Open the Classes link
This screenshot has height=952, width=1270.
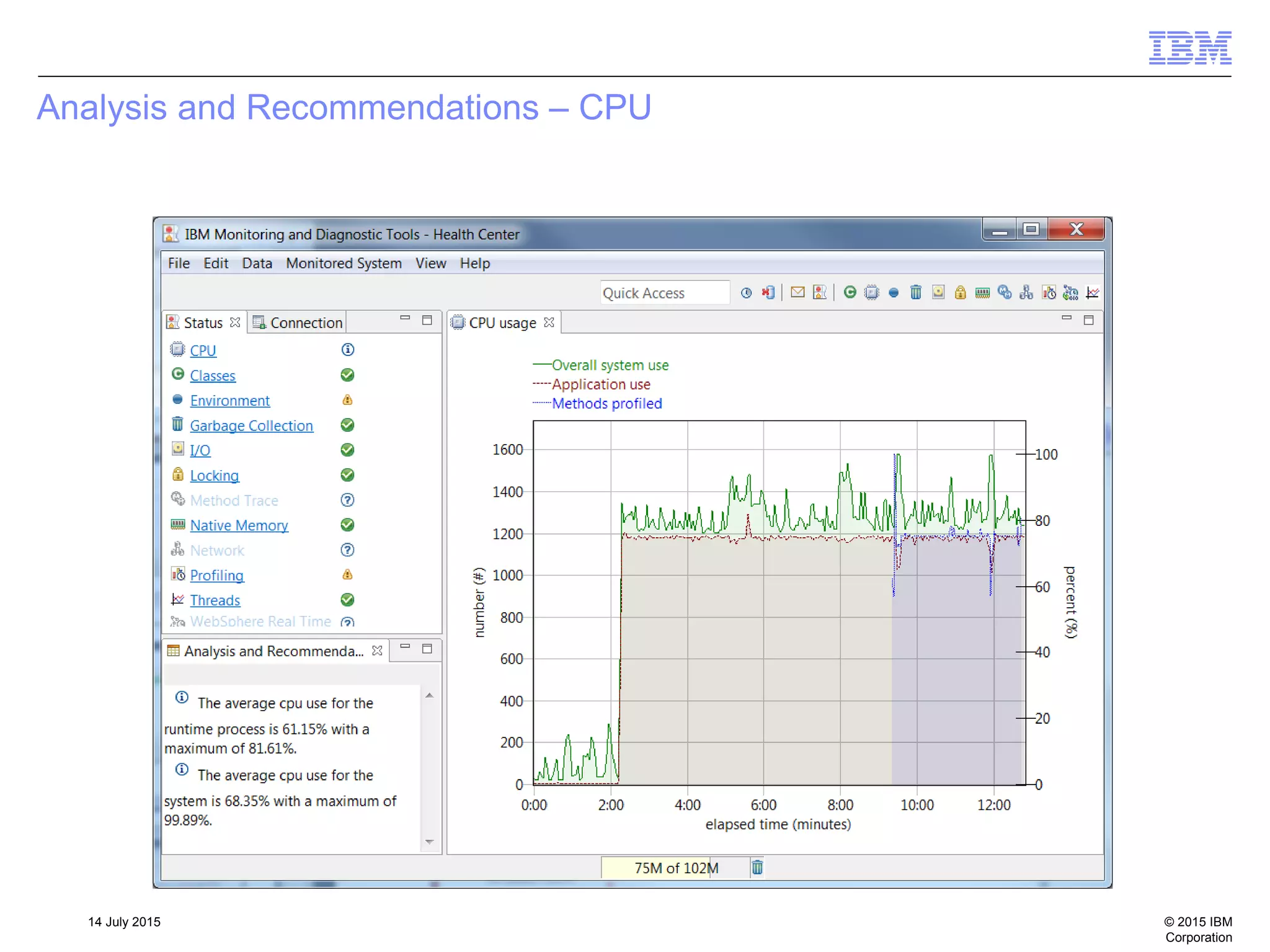[x=213, y=376]
